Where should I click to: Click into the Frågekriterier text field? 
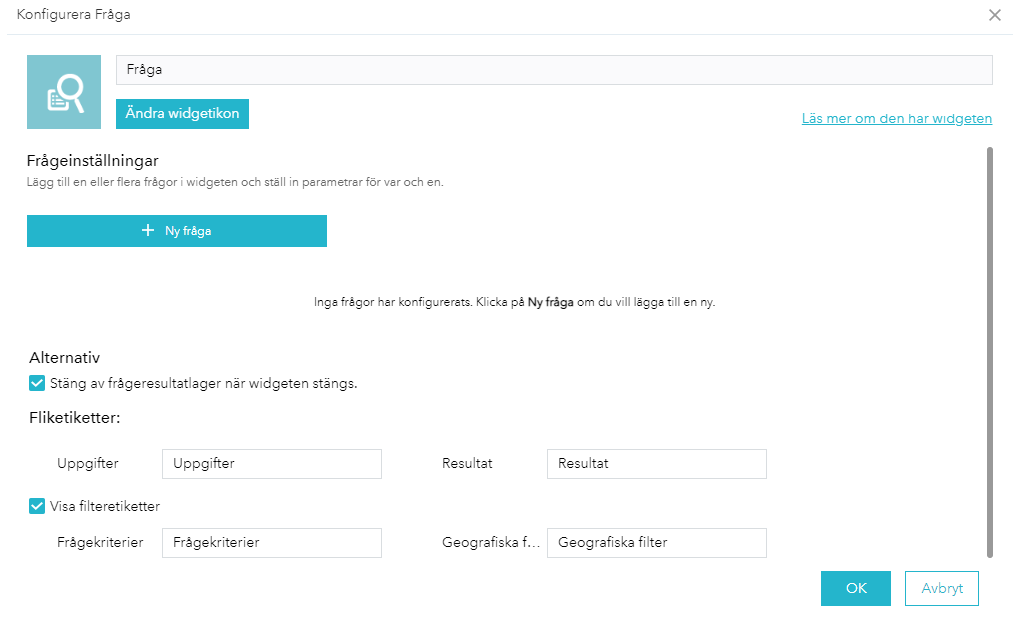(x=271, y=543)
